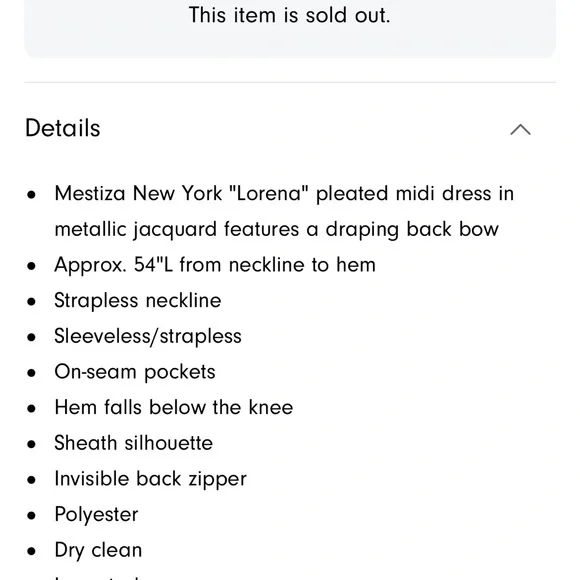This screenshot has width=580, height=580.
Task: Click the 'Hem falls below the knee' item
Action: pos(174,407)
